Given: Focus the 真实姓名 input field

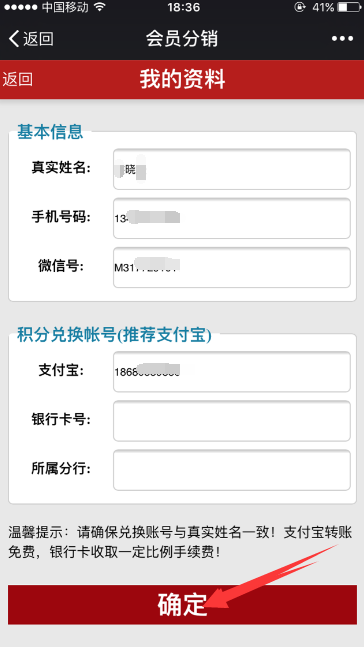Looking at the screenshot, I should 232,169.
